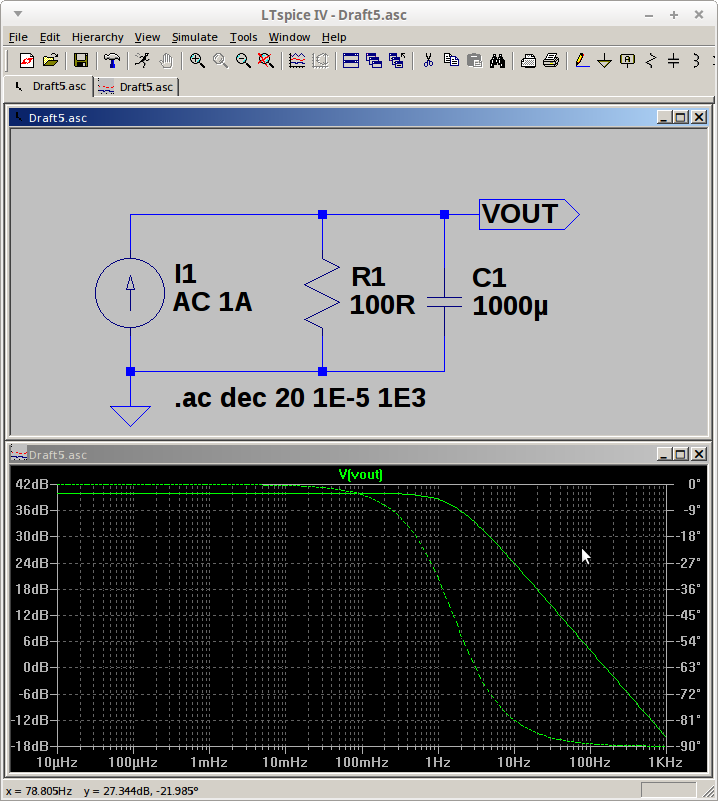Select the Place Ground tool

[605, 61]
